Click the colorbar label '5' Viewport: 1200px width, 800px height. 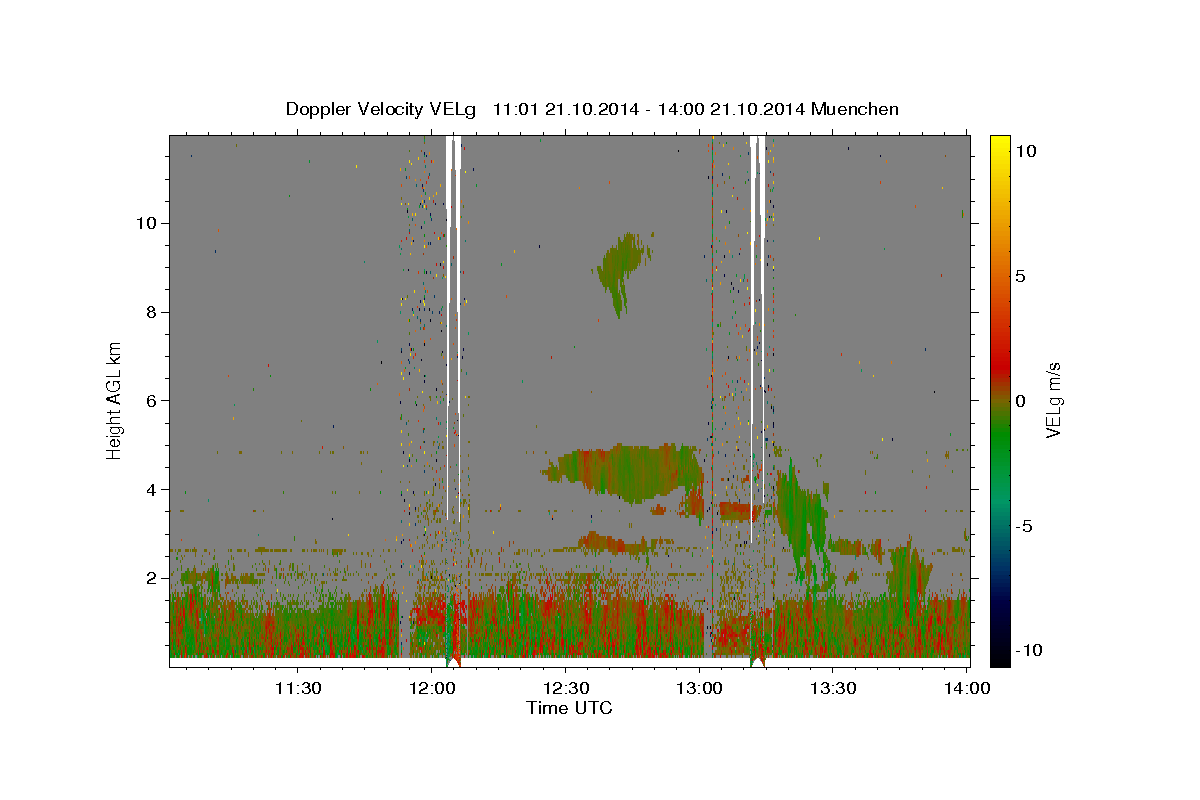pyautogui.click(x=1021, y=276)
